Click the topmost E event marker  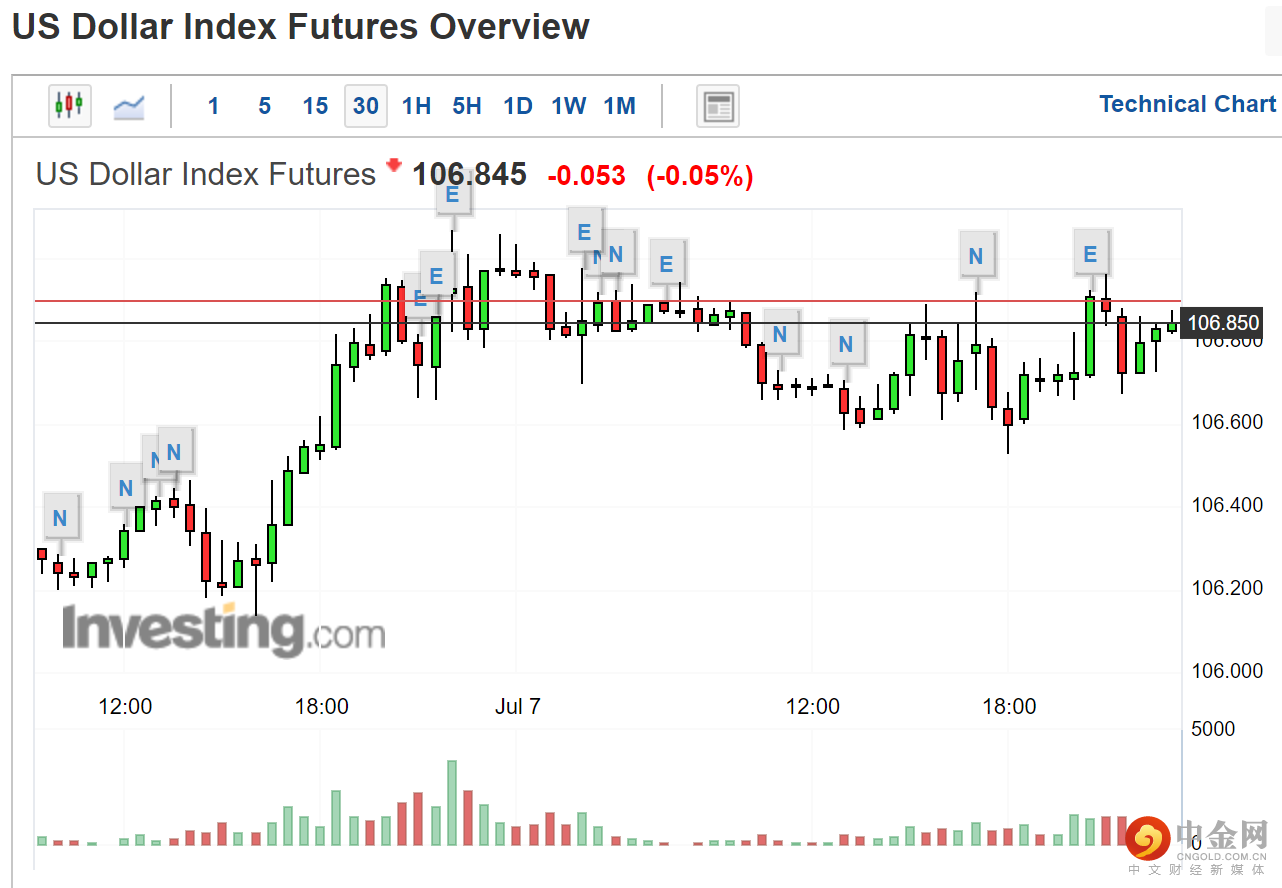point(452,195)
